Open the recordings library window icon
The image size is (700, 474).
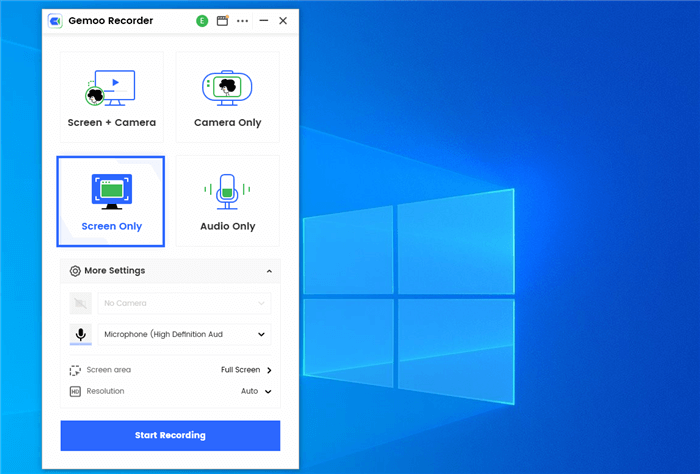[222, 21]
